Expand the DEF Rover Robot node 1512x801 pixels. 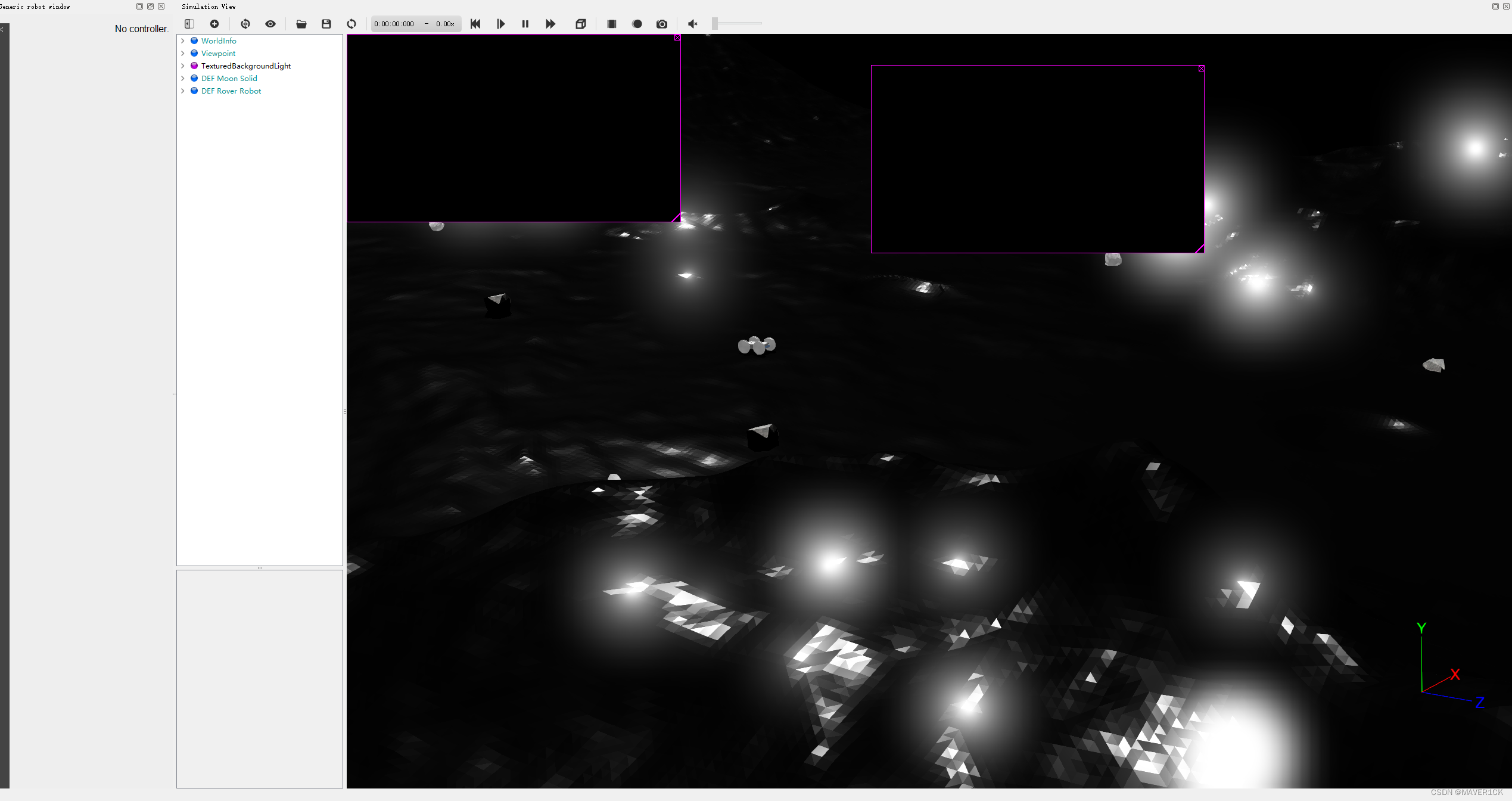point(183,91)
